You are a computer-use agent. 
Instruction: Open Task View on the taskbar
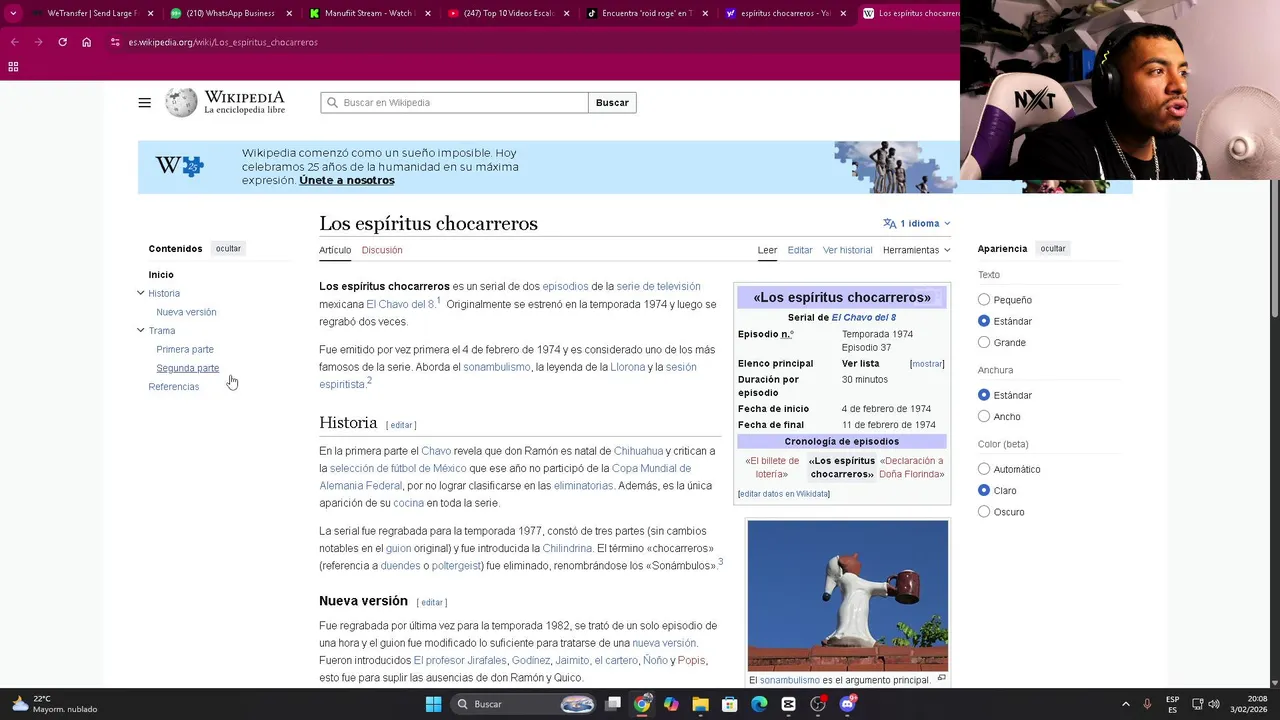coord(613,704)
